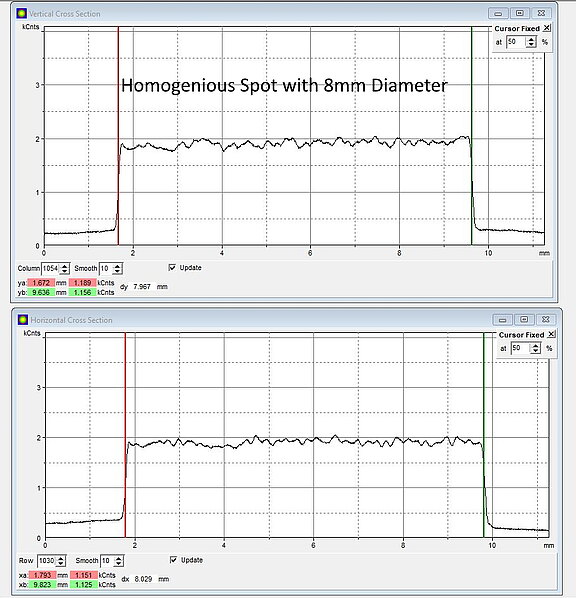Adjust the Row 1030 spinner arrows

[x=61, y=561]
